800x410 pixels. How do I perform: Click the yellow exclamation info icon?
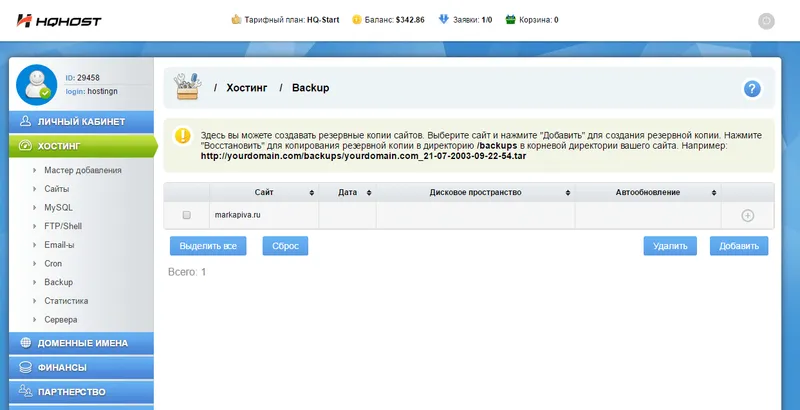point(182,136)
